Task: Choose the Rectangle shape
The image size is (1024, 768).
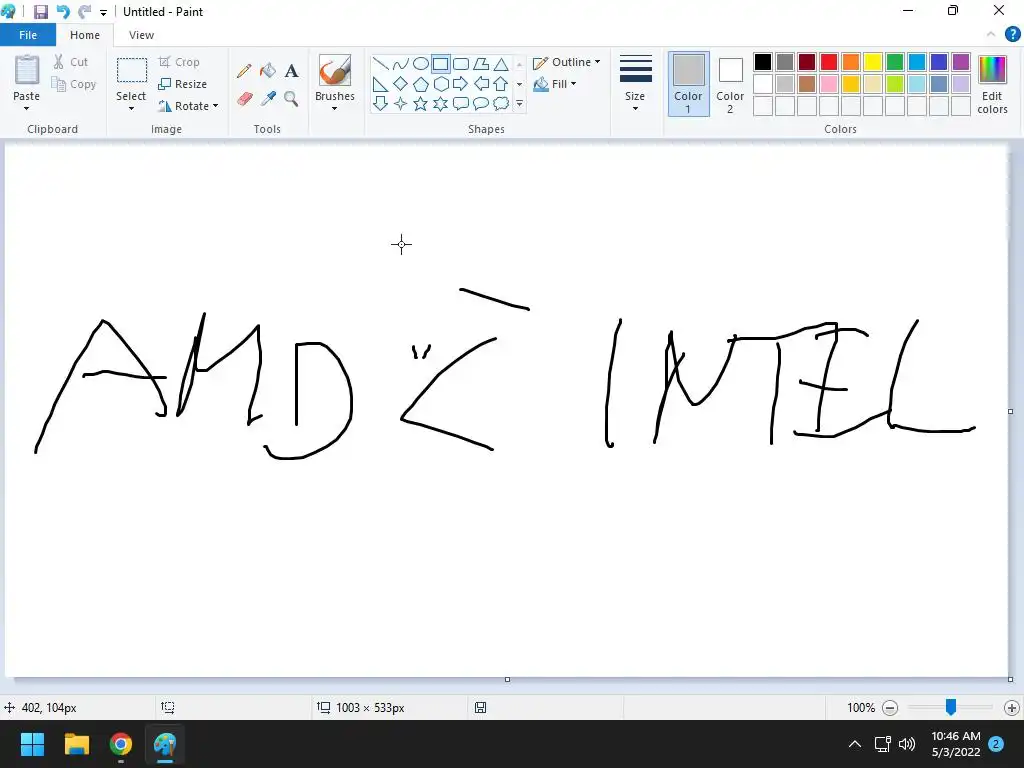Action: pos(441,64)
